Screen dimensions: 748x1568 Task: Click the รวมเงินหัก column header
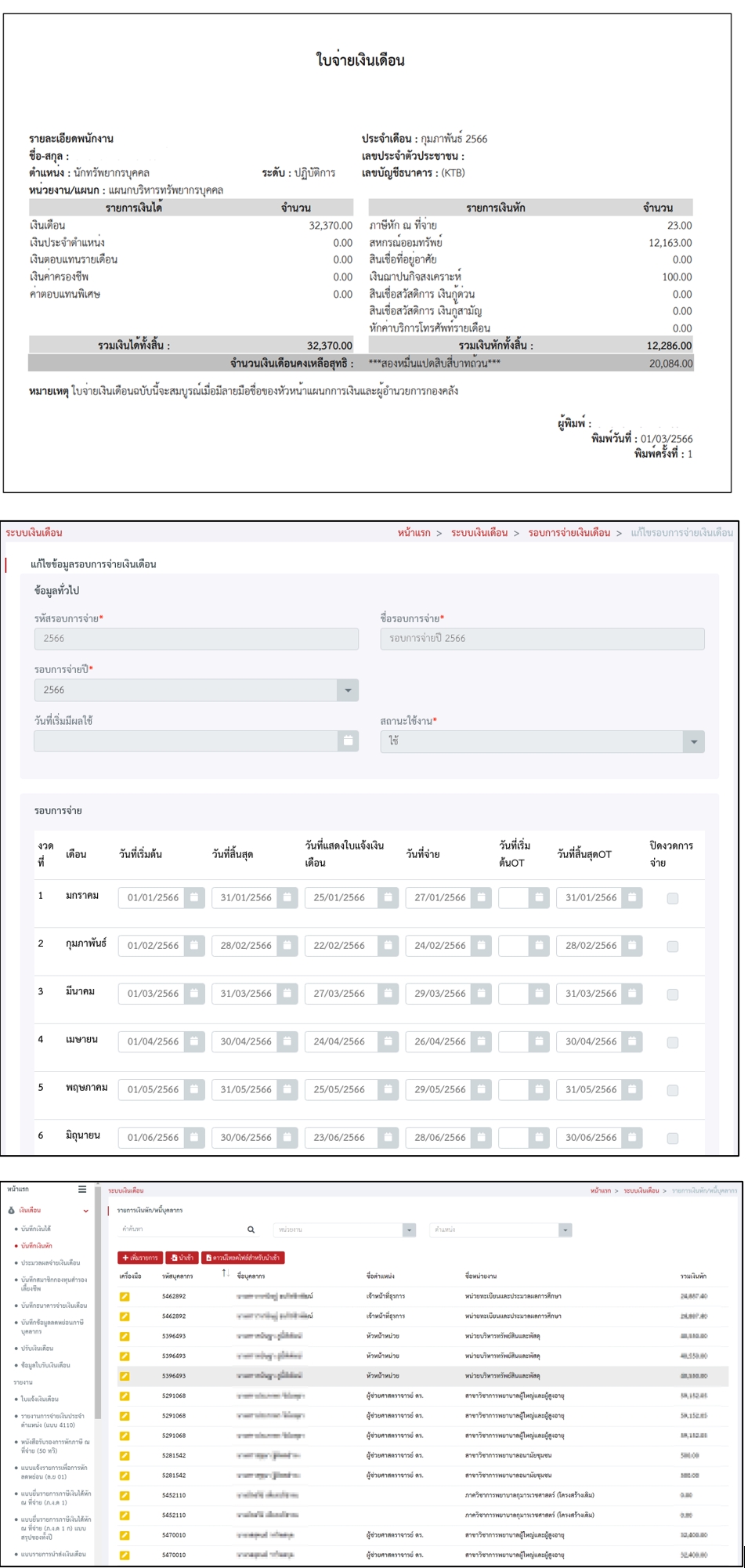[693, 1276]
